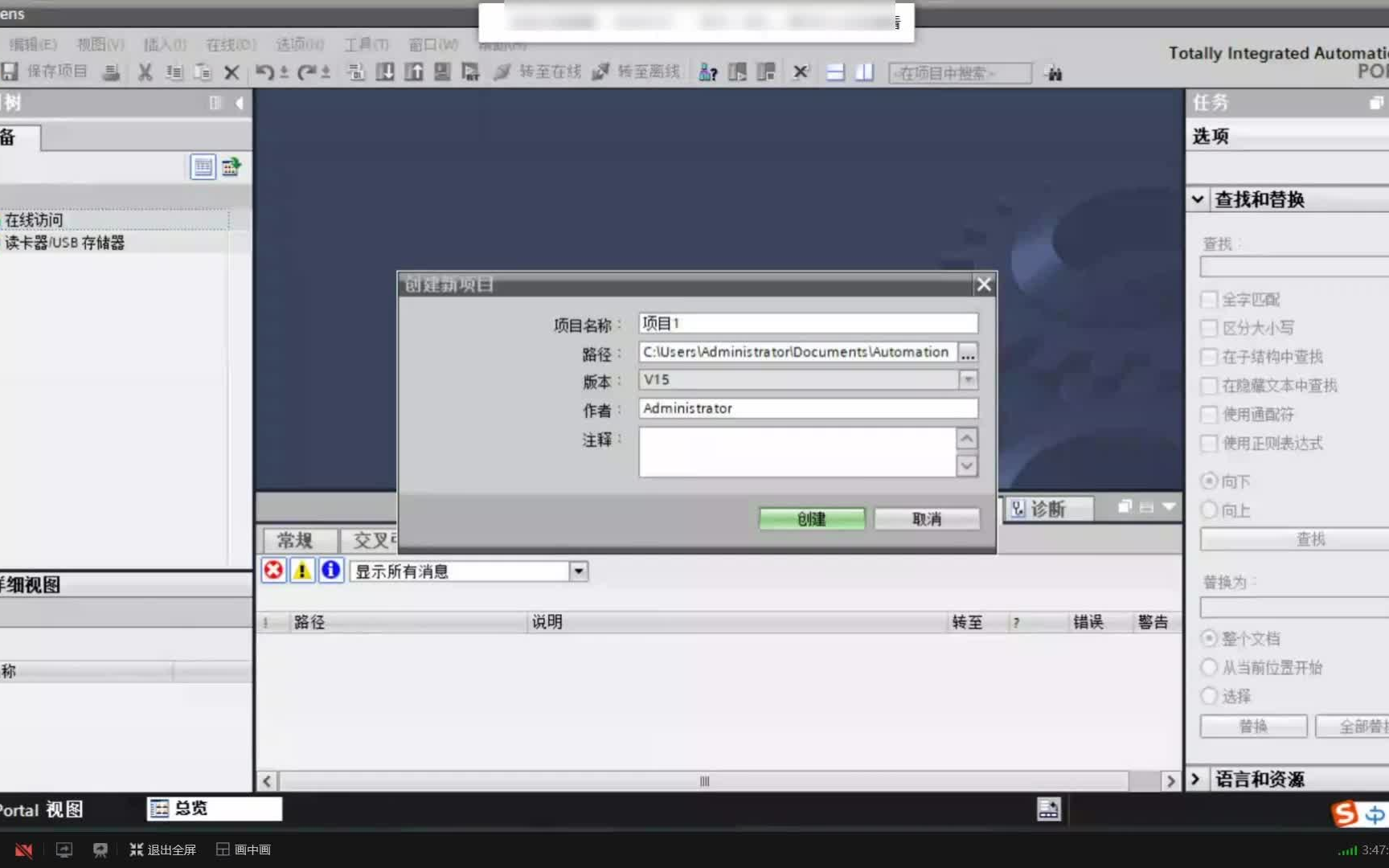
Task: Select the 向上 radio button
Action: (x=1208, y=510)
